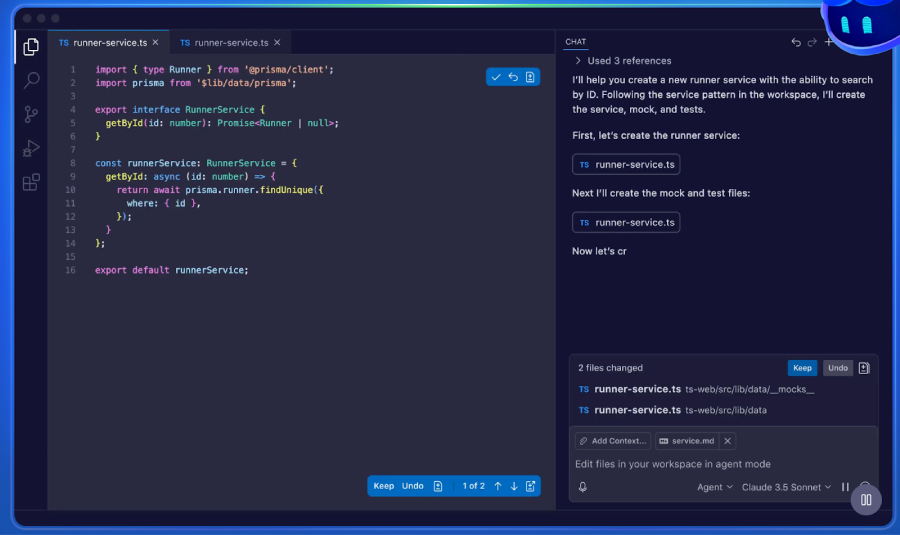Click the import prisma from '$lib/data/prisma' line
This screenshot has height=535, width=900.
pos(196,83)
